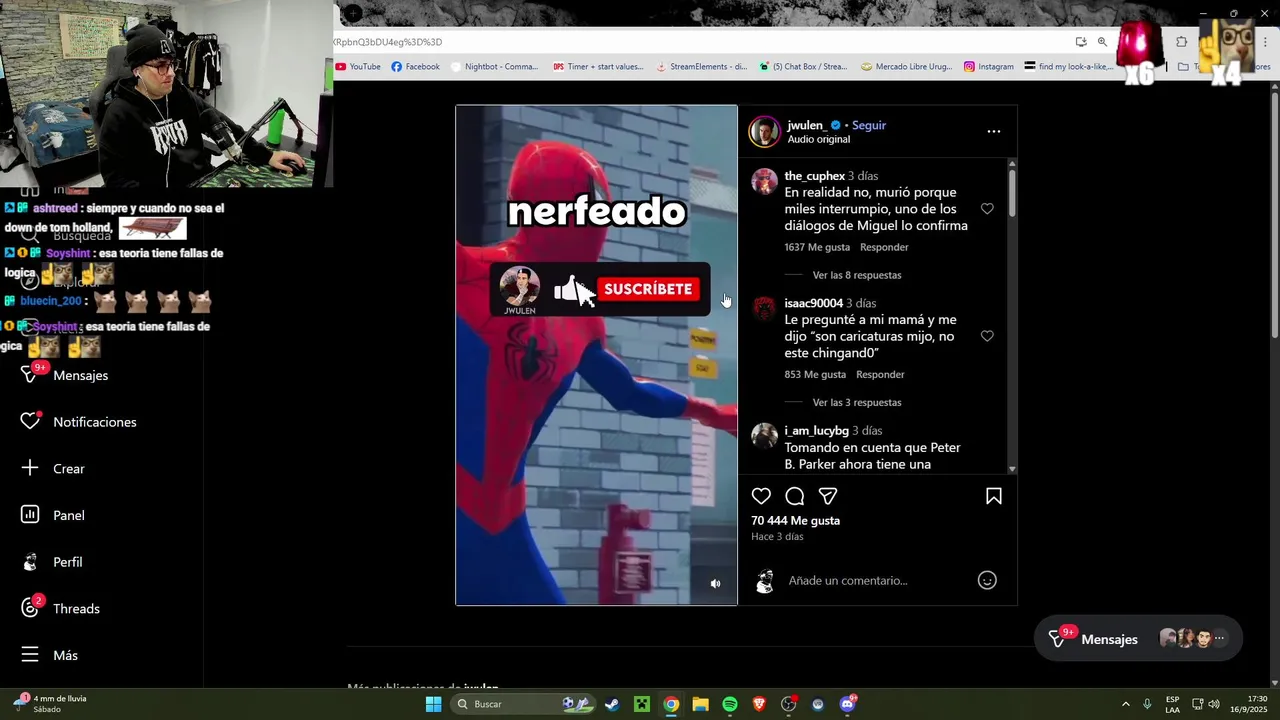The width and height of the screenshot is (1280, 720).
Task: Open OBS Studio from the taskbar
Action: point(789,704)
